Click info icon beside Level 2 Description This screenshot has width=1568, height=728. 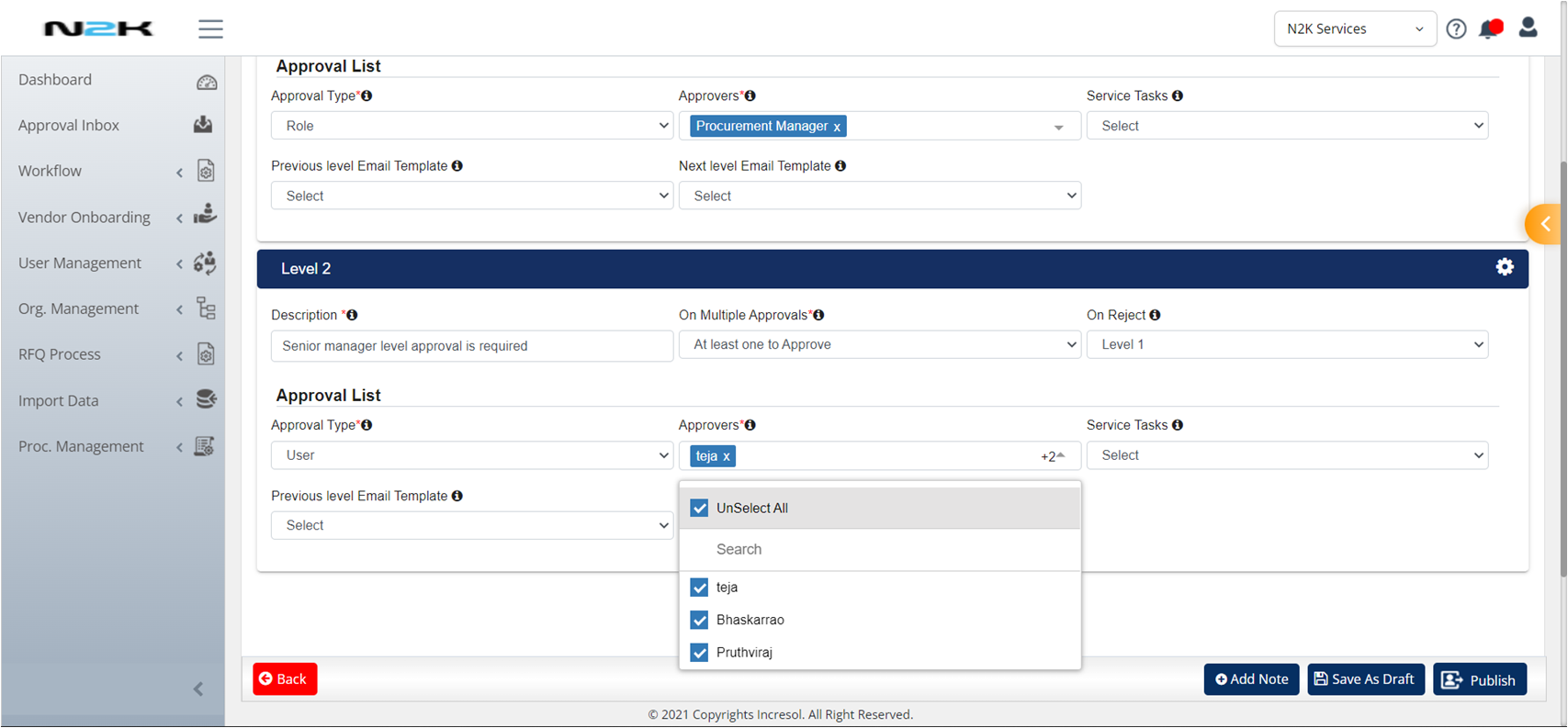[x=352, y=315]
